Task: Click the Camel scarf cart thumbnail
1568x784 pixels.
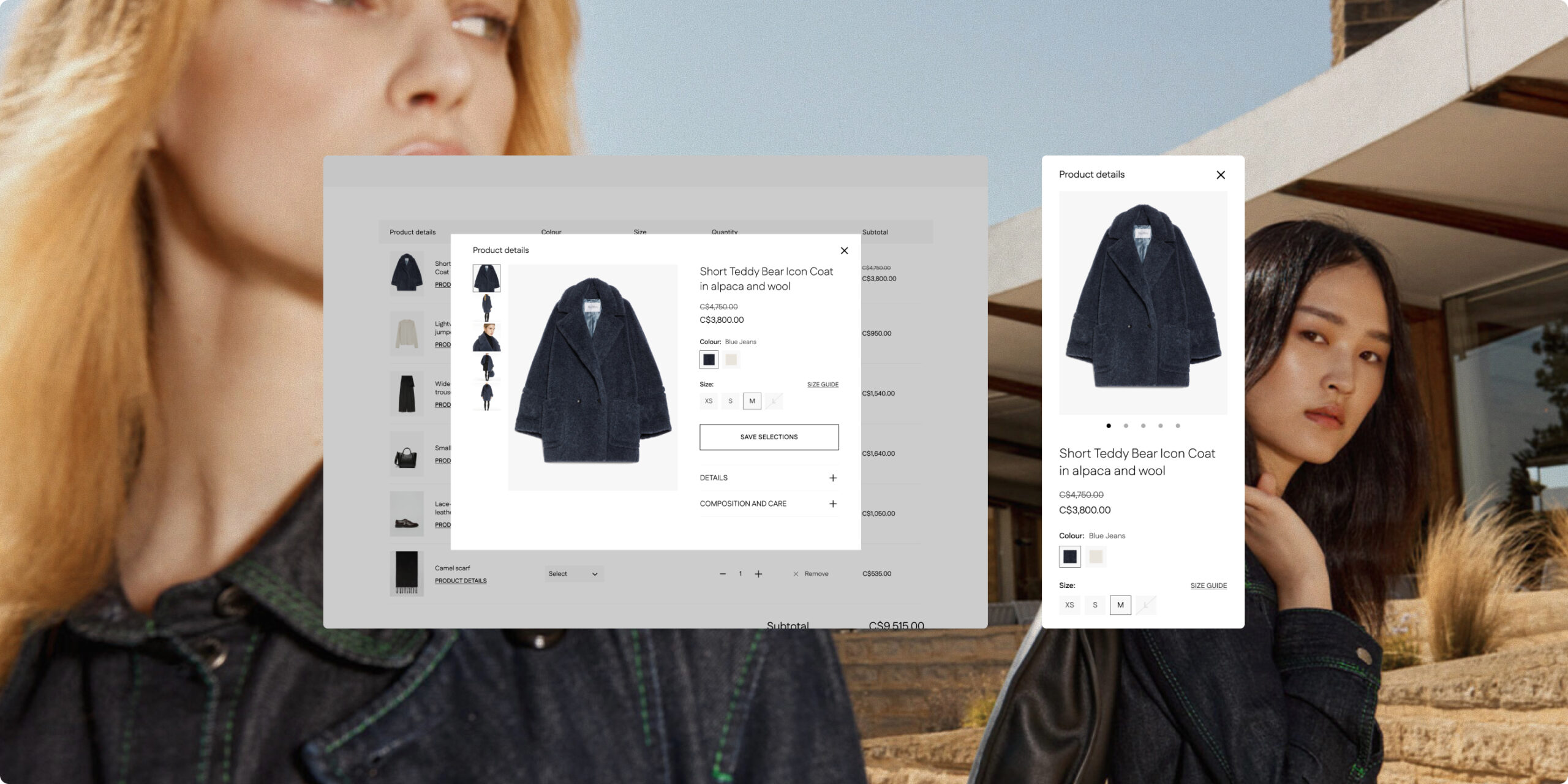Action: click(x=407, y=574)
